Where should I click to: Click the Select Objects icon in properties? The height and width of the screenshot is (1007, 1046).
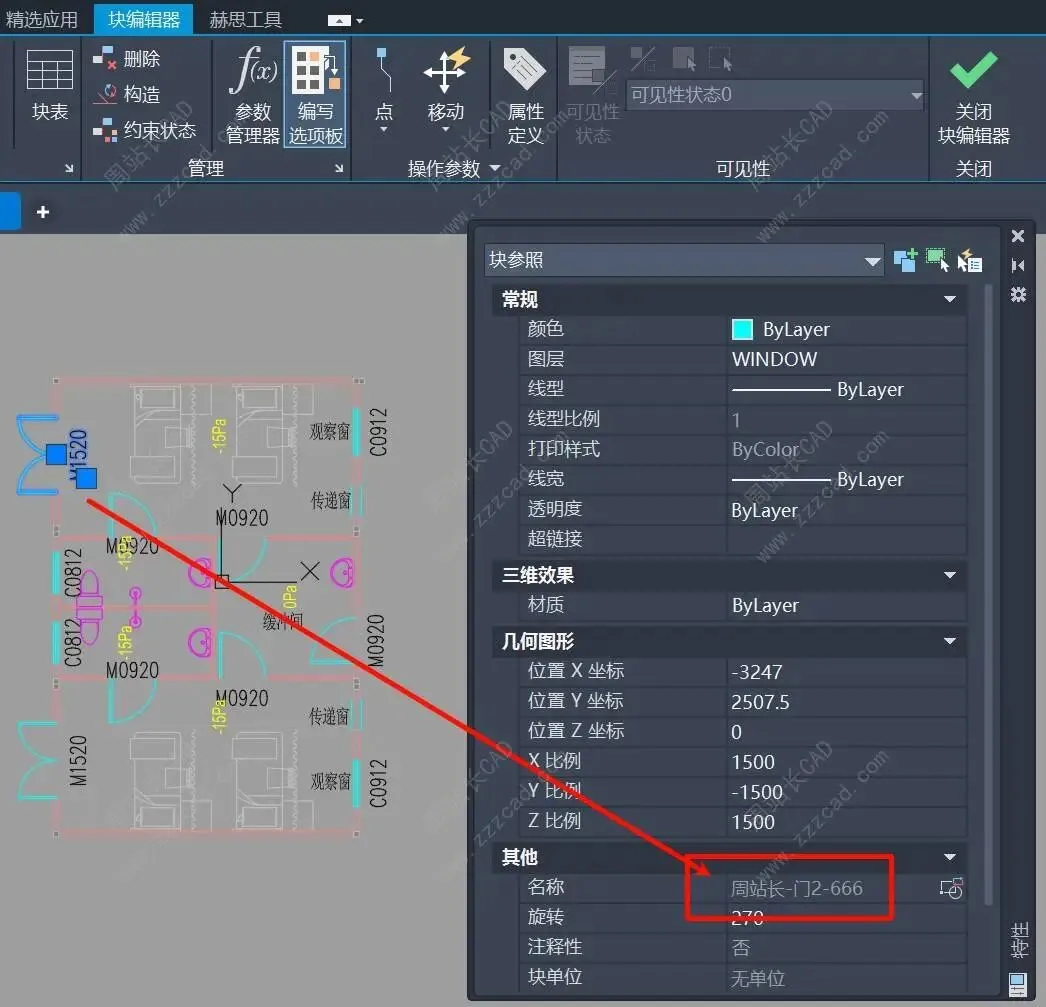[x=937, y=260]
